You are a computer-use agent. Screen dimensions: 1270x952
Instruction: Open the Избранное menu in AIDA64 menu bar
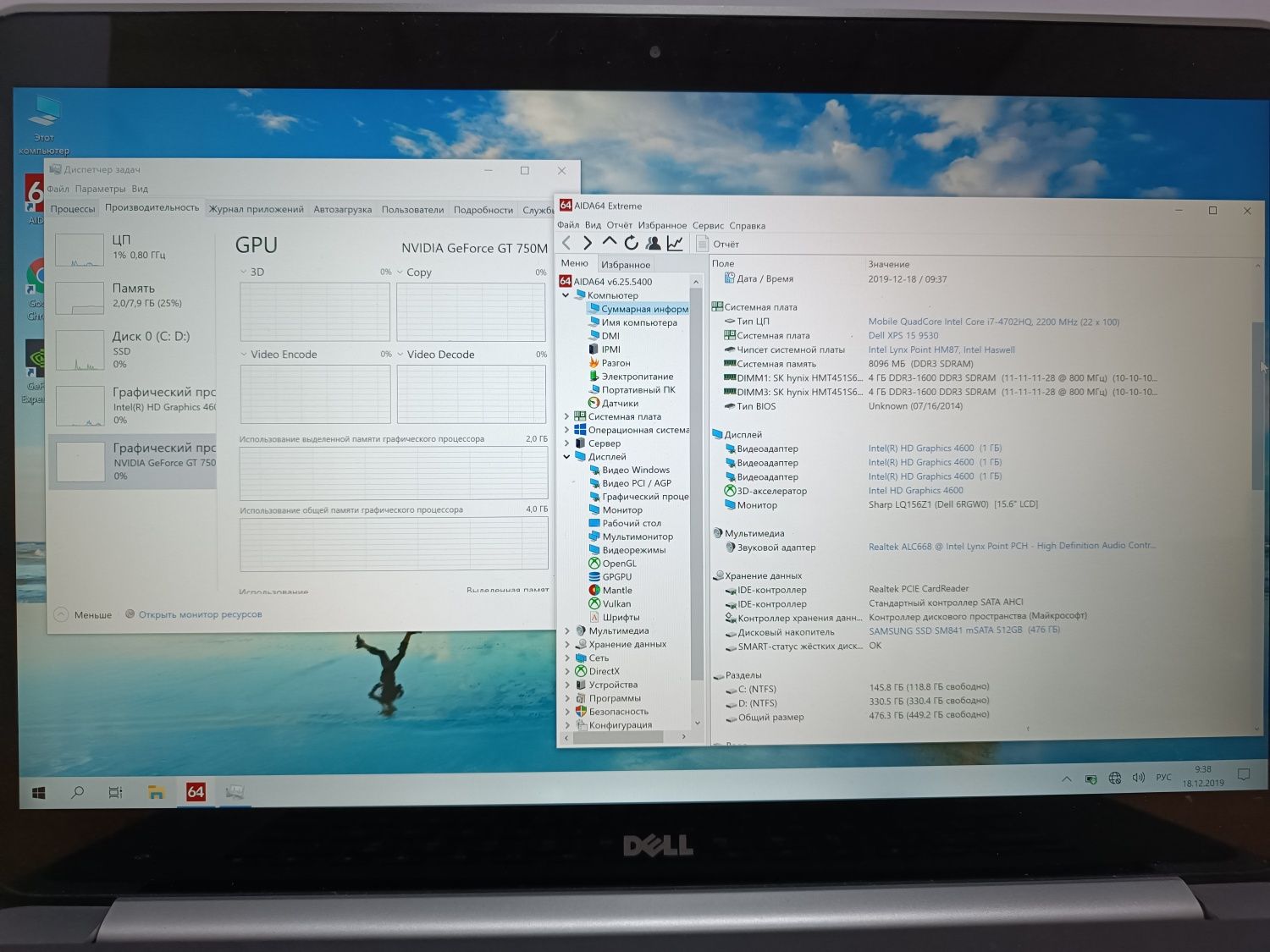coord(662,225)
